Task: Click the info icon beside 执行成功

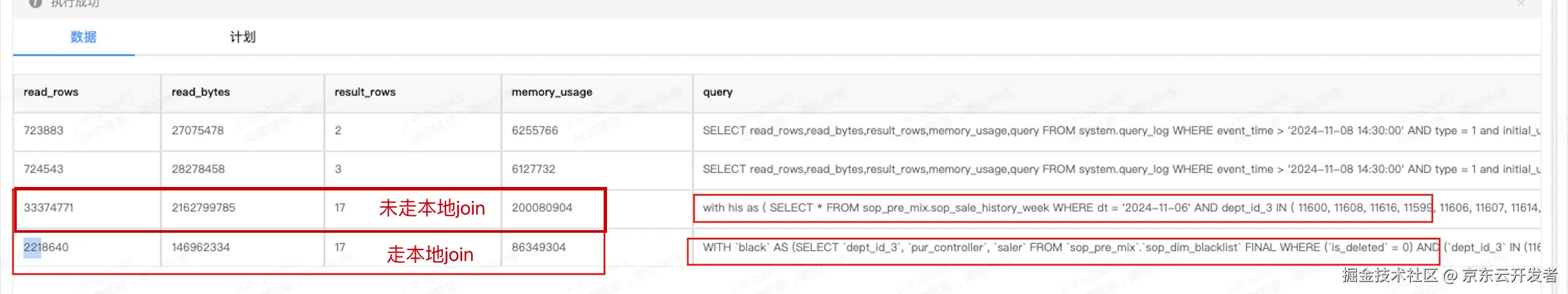Action: pos(35,3)
